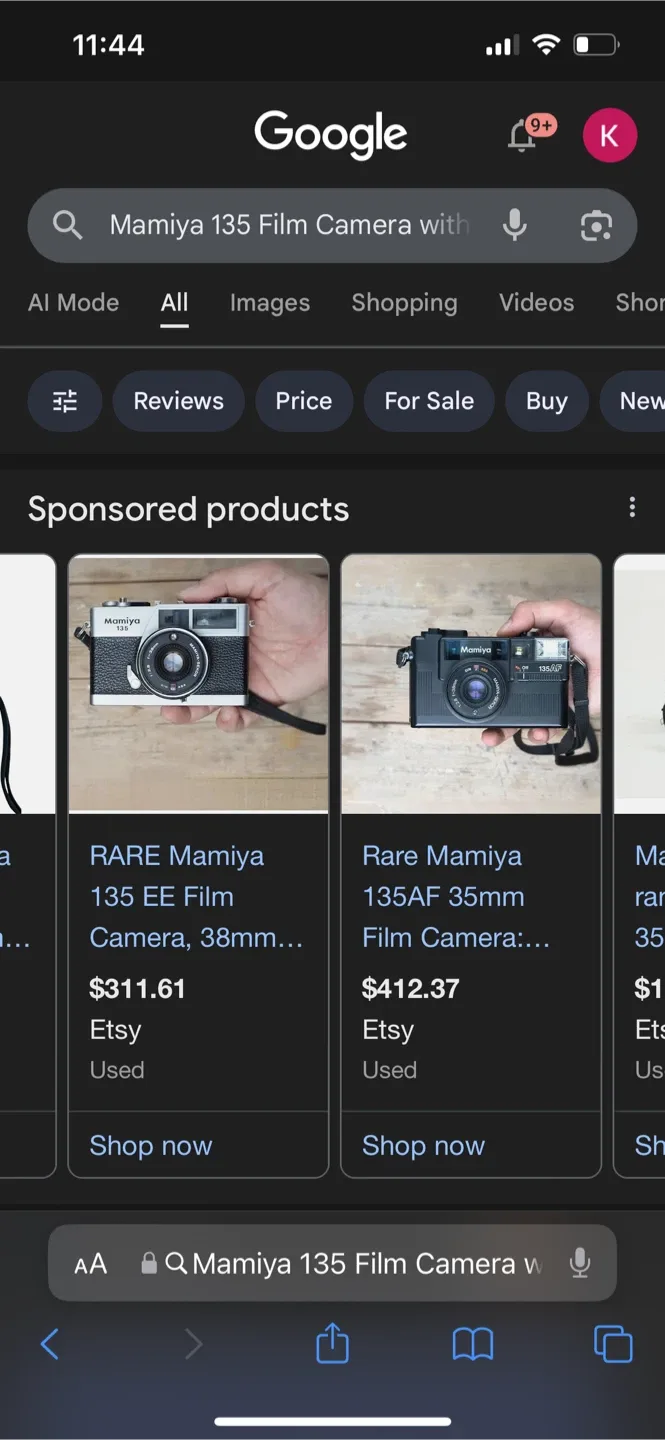Open Safari bookmarks icon
665x1440 pixels.
[473, 1344]
